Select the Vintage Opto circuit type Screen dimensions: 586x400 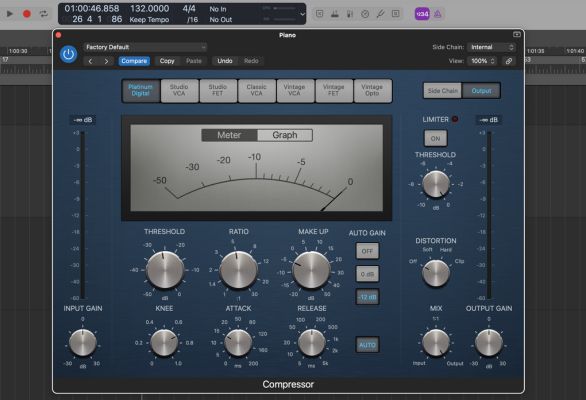(372, 90)
